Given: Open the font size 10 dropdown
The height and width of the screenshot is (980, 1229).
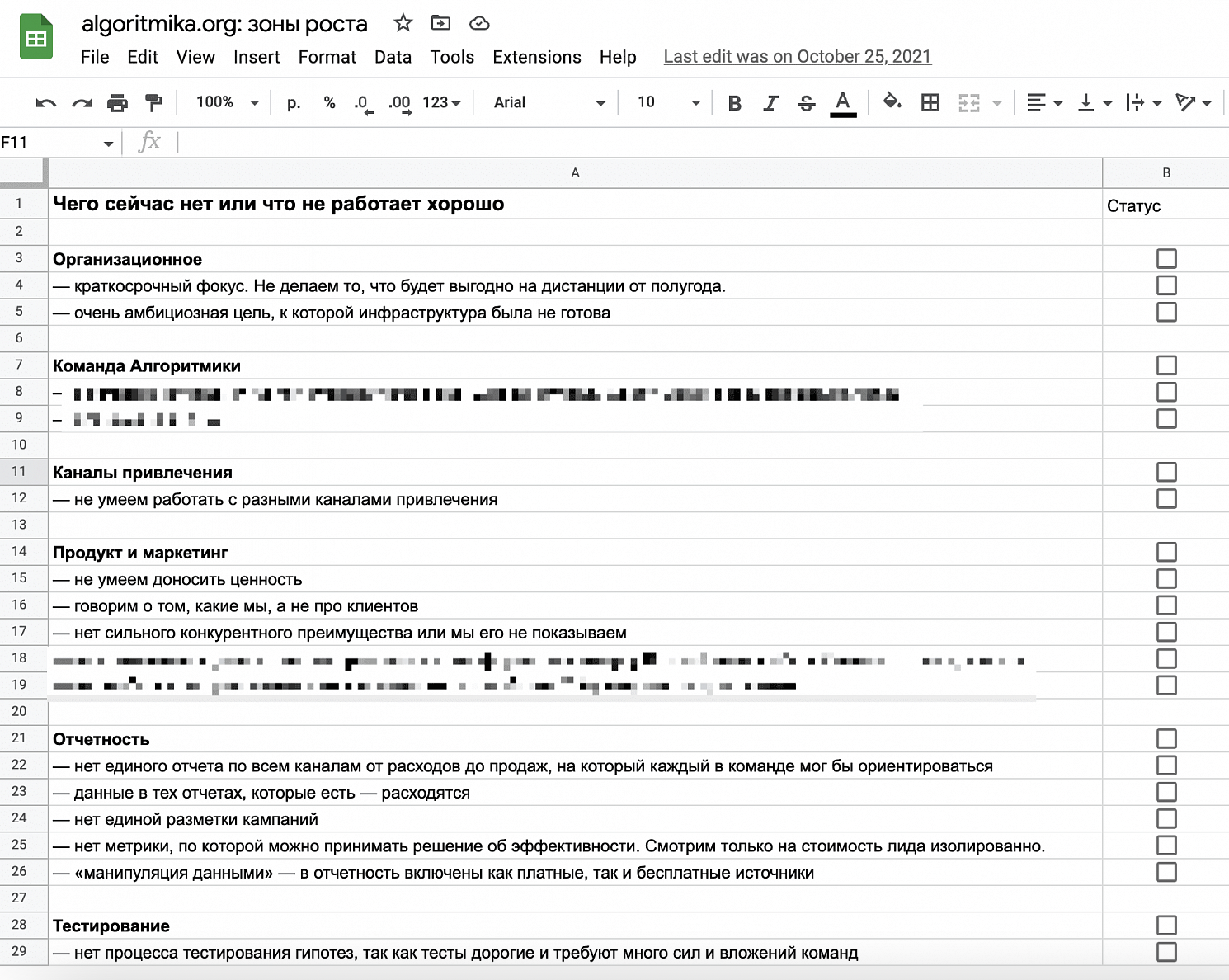Looking at the screenshot, I should pyautogui.click(x=669, y=102).
